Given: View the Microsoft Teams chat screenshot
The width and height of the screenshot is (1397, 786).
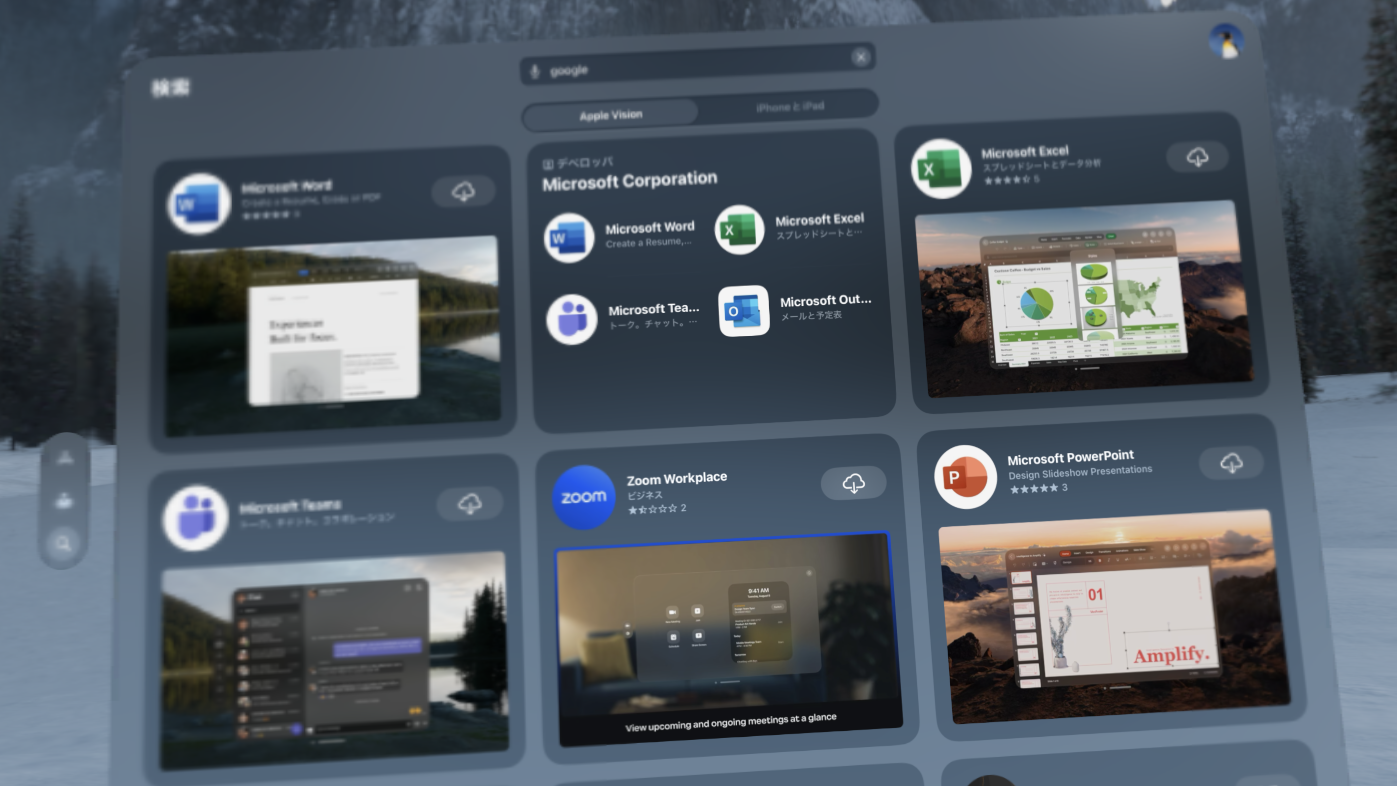Looking at the screenshot, I should coord(334,659).
